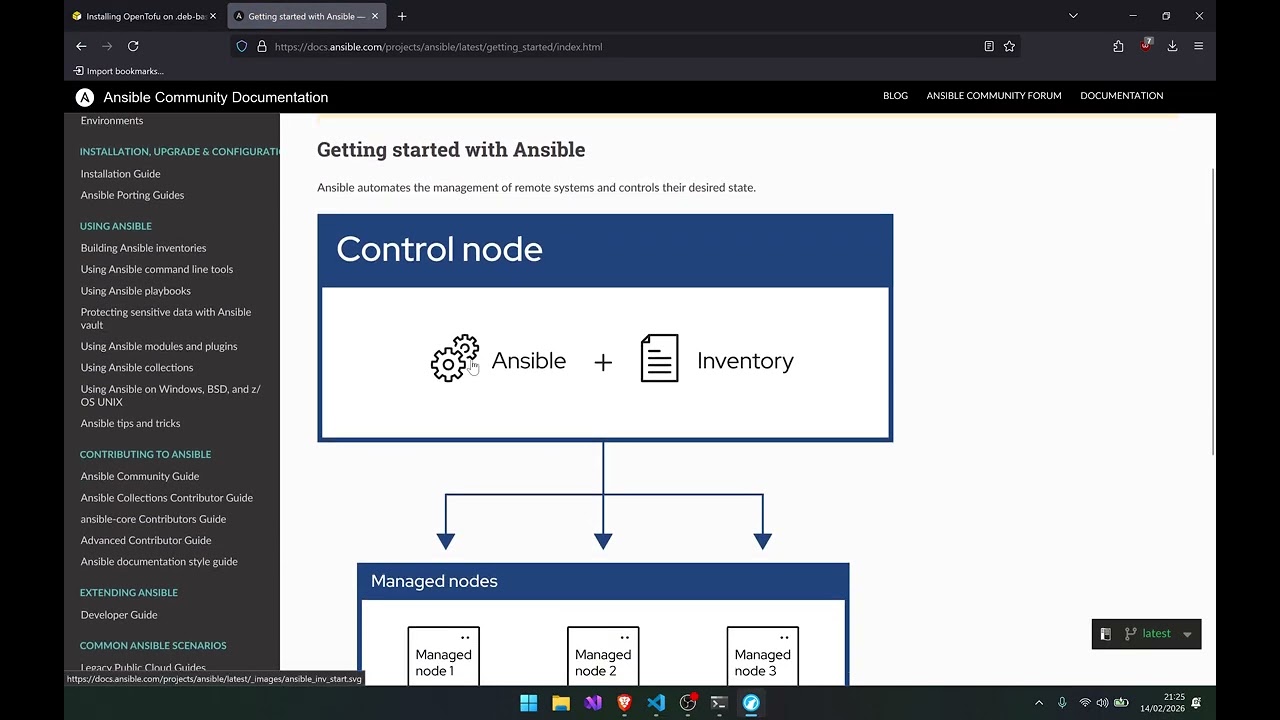1280x720 pixels.
Task: Open OBS Studio from the taskbar
Action: [x=688, y=703]
